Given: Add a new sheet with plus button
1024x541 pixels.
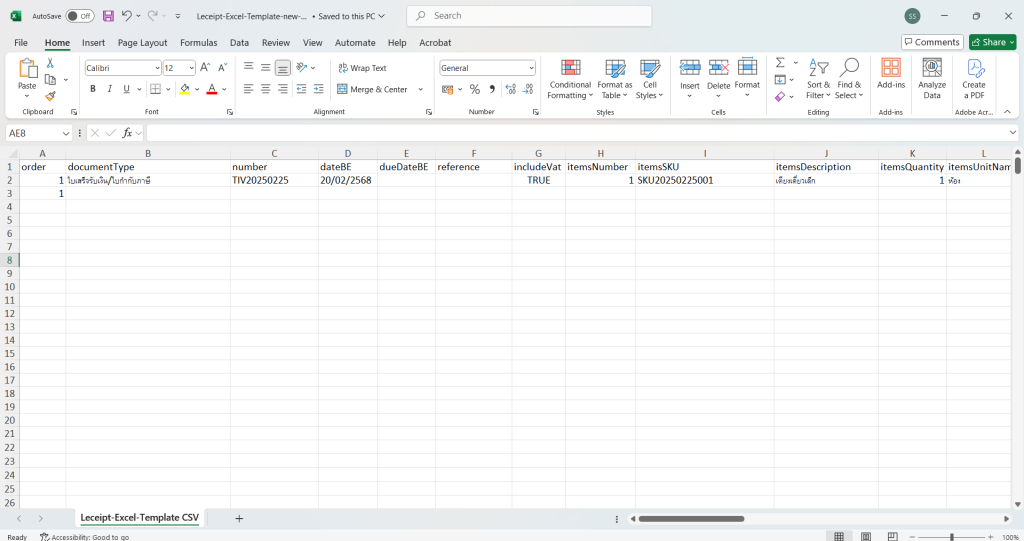Looking at the screenshot, I should tap(239, 518).
